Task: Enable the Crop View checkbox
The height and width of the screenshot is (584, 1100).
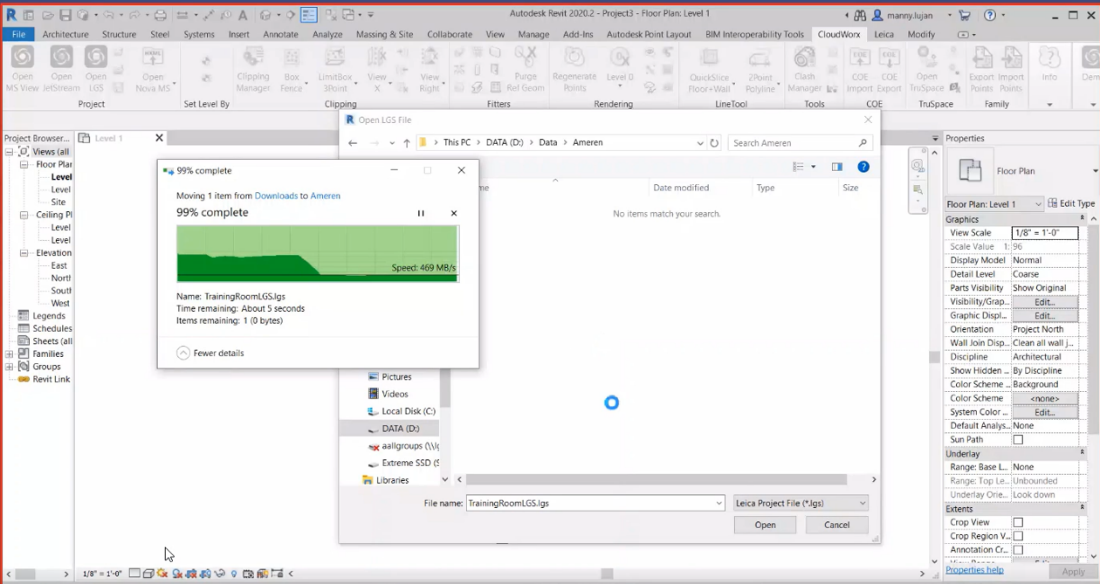Action: [1018, 522]
